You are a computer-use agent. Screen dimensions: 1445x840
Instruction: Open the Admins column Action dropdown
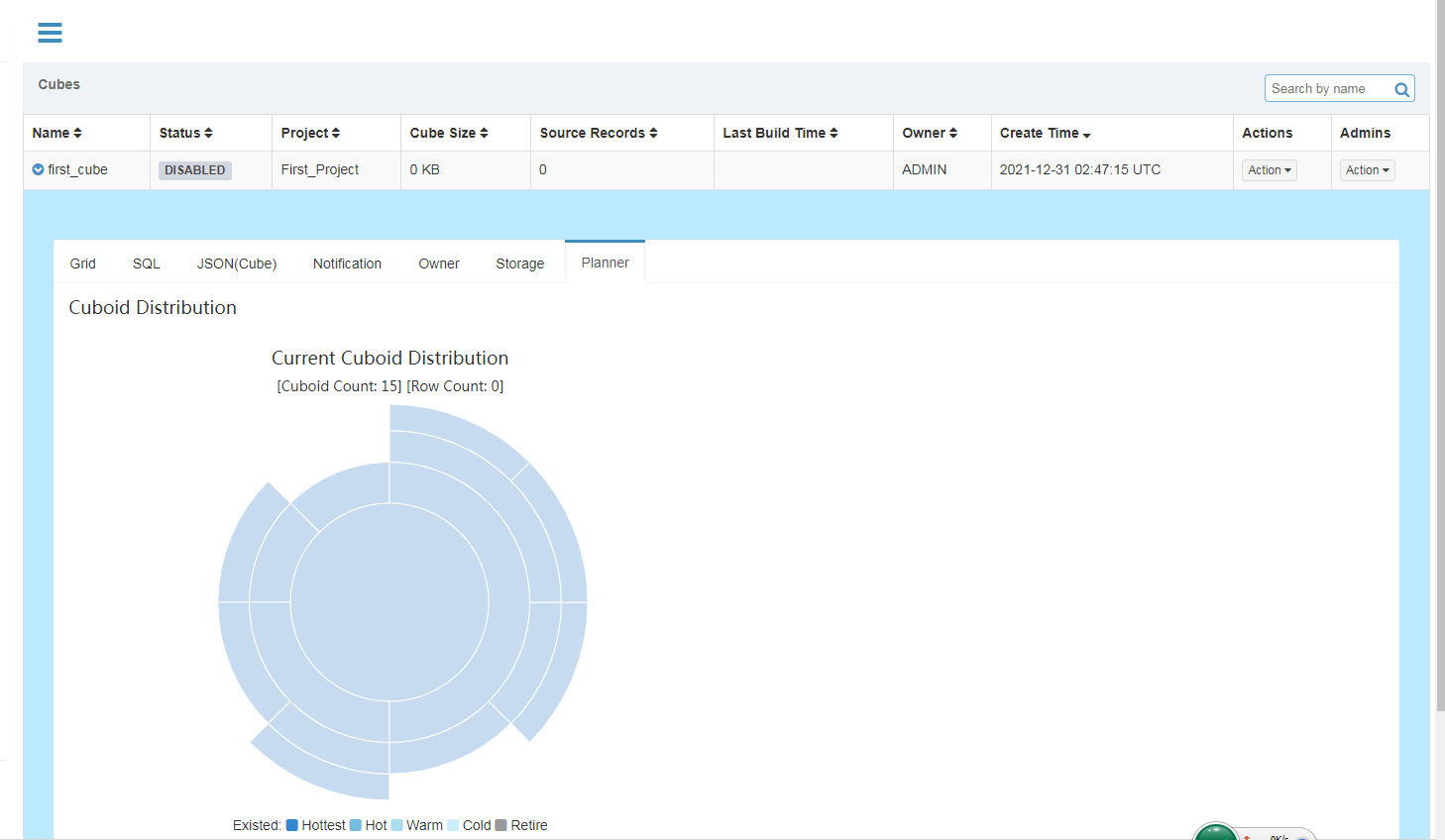coord(1368,170)
